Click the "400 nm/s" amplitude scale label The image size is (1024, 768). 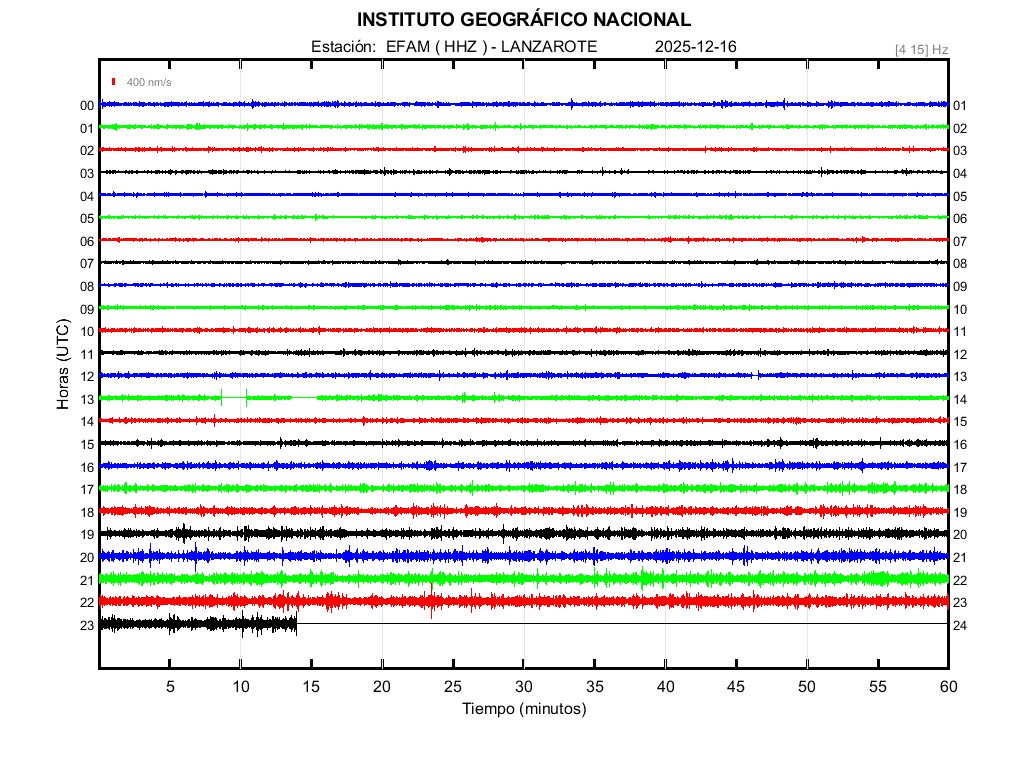[x=148, y=82]
